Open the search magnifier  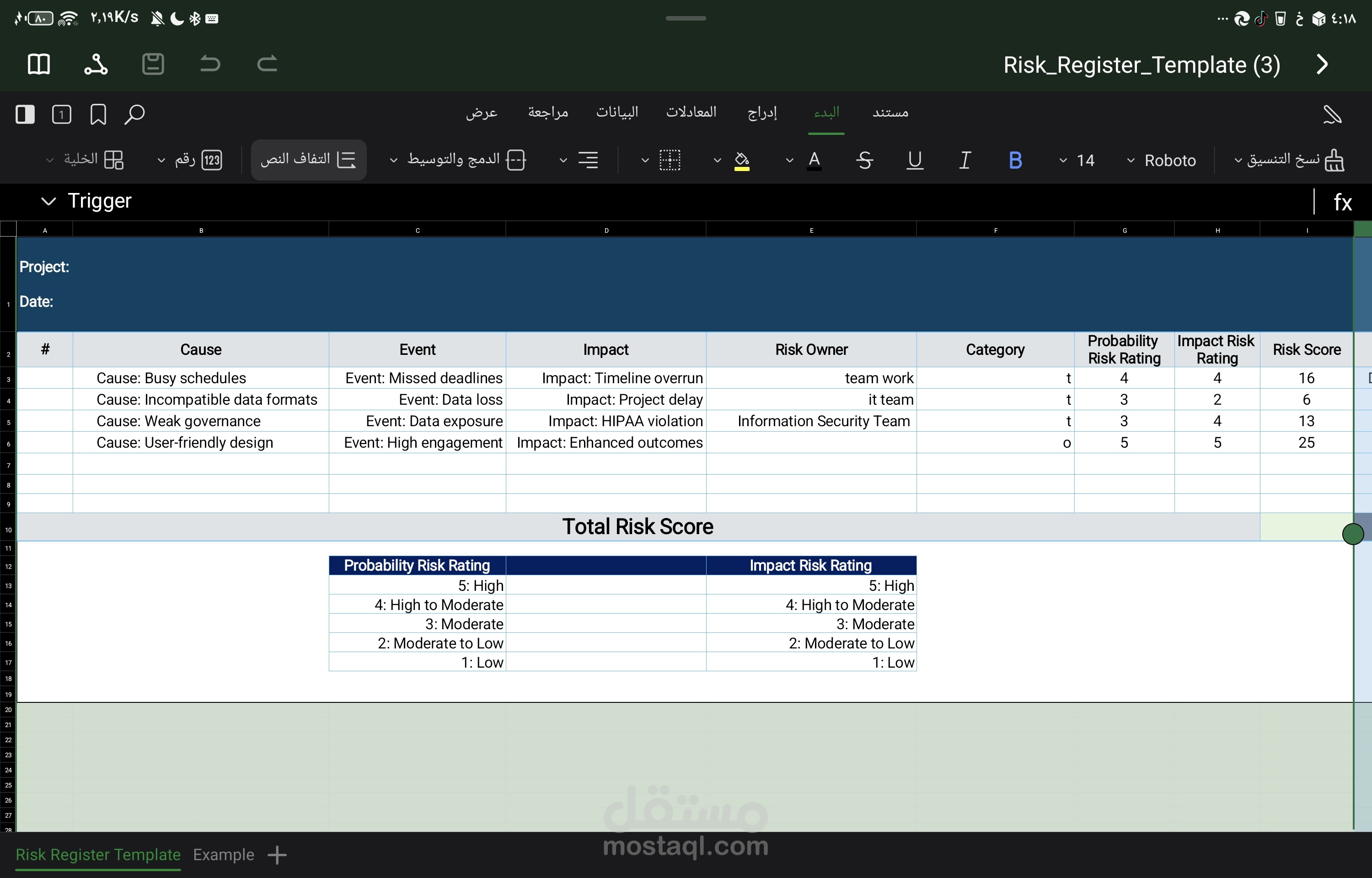(134, 114)
